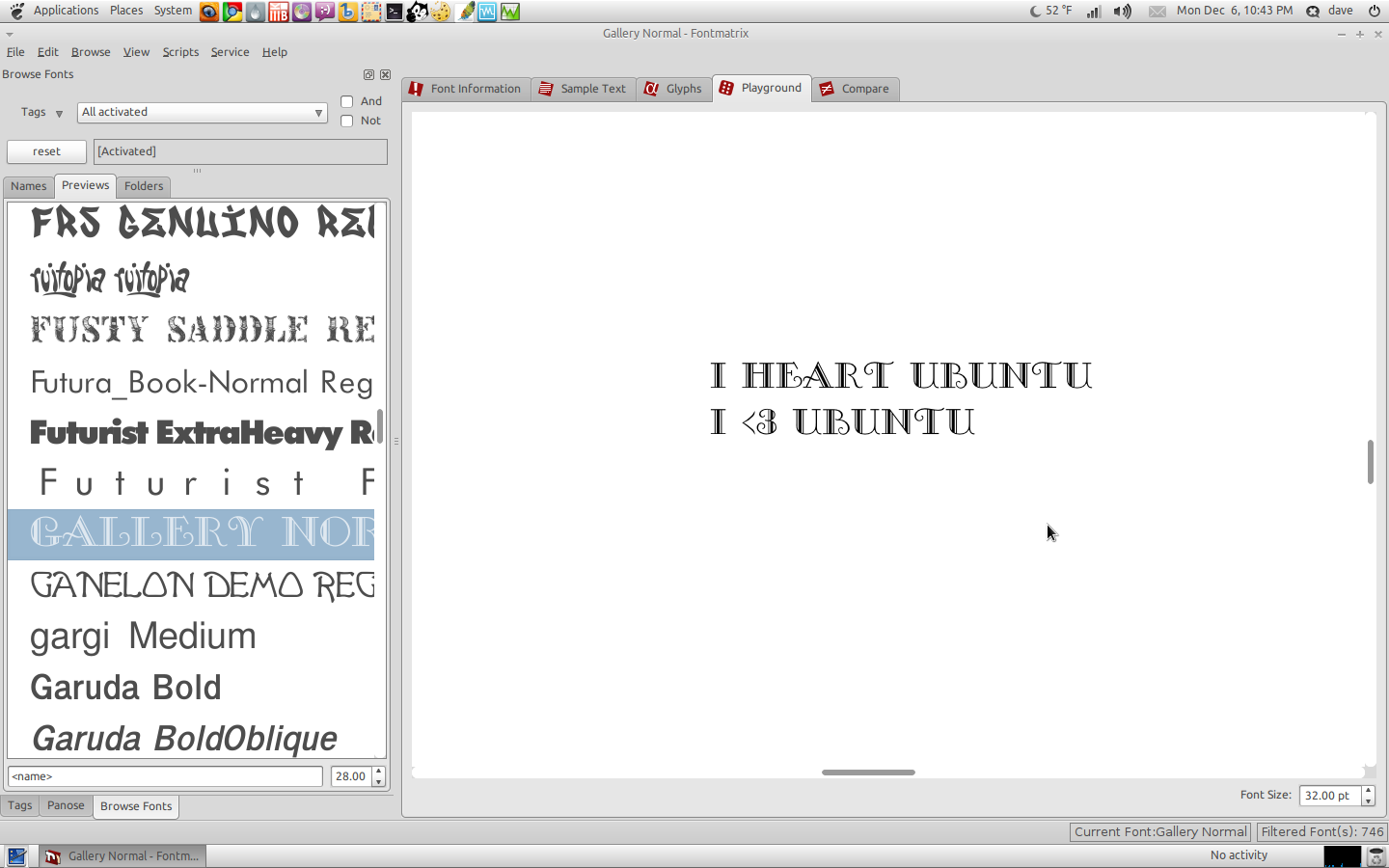Select the Previews tab

[x=86, y=185]
